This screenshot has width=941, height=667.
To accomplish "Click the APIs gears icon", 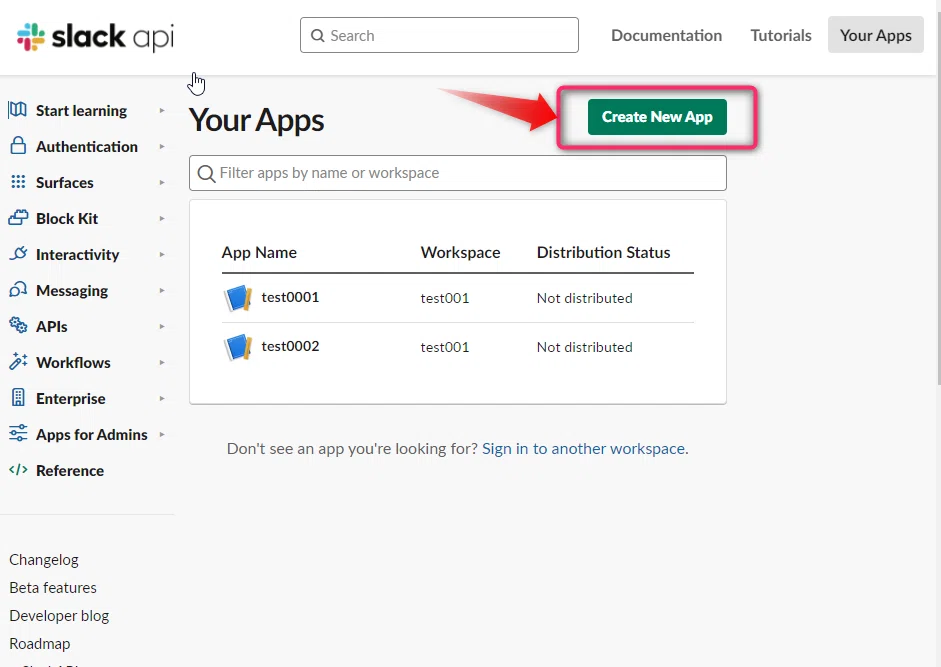I will [18, 325].
